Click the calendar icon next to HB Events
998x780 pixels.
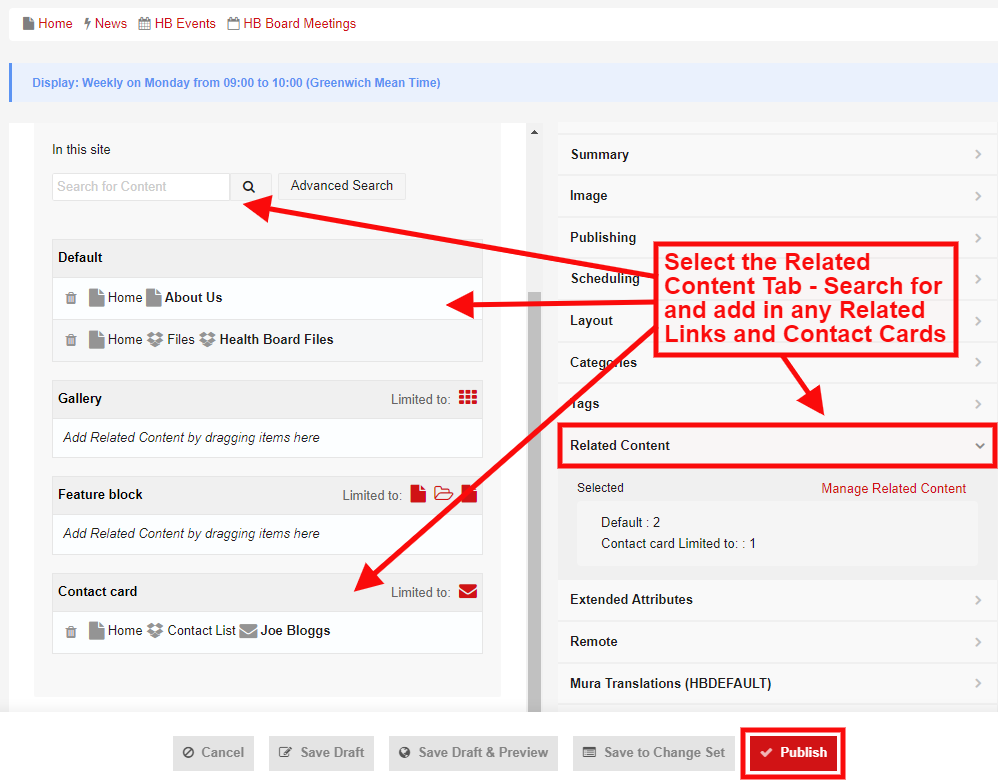143,22
